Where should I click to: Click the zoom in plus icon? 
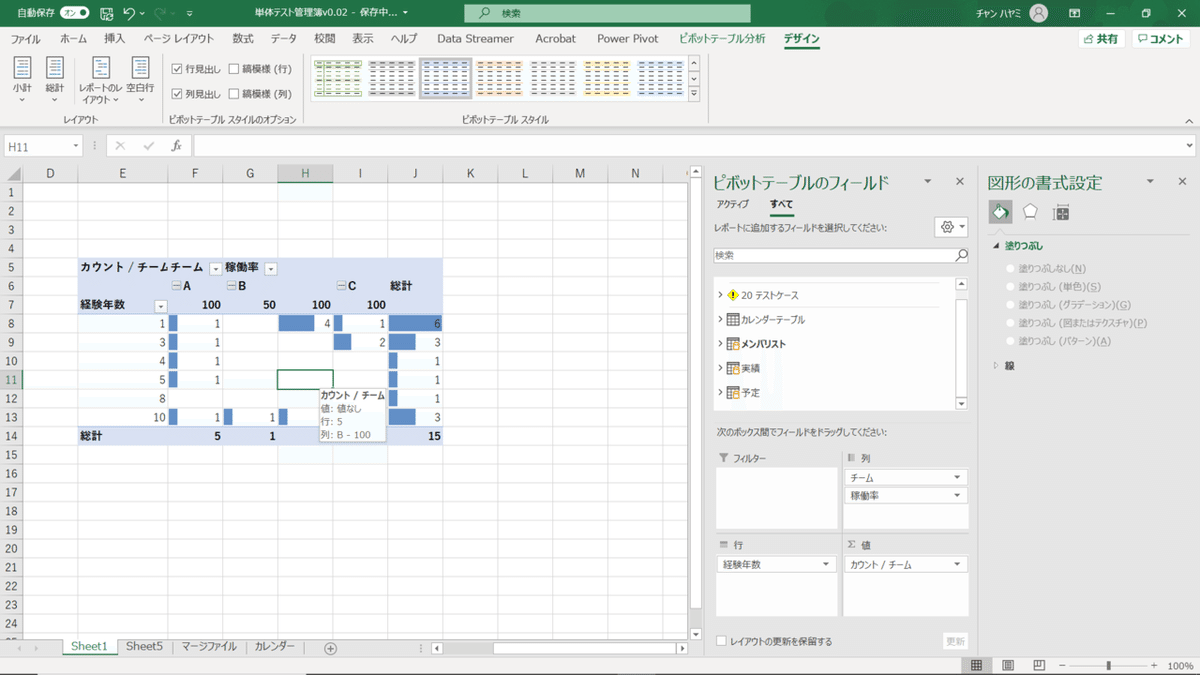click(1154, 666)
